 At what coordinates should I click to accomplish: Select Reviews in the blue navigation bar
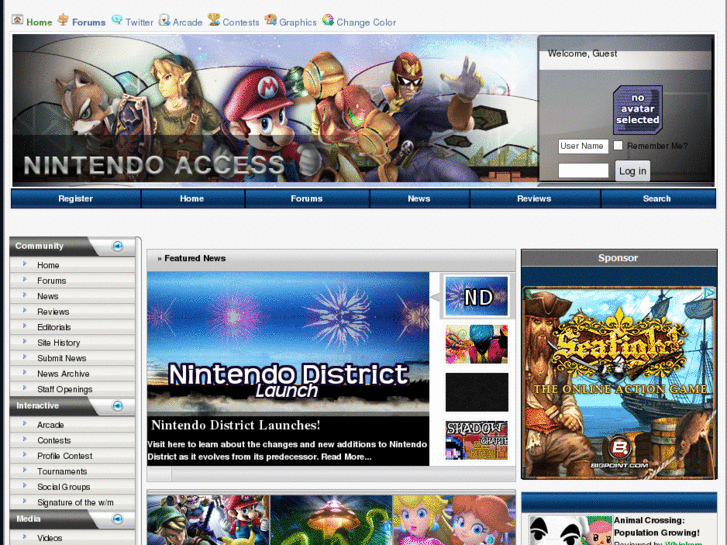click(x=534, y=199)
